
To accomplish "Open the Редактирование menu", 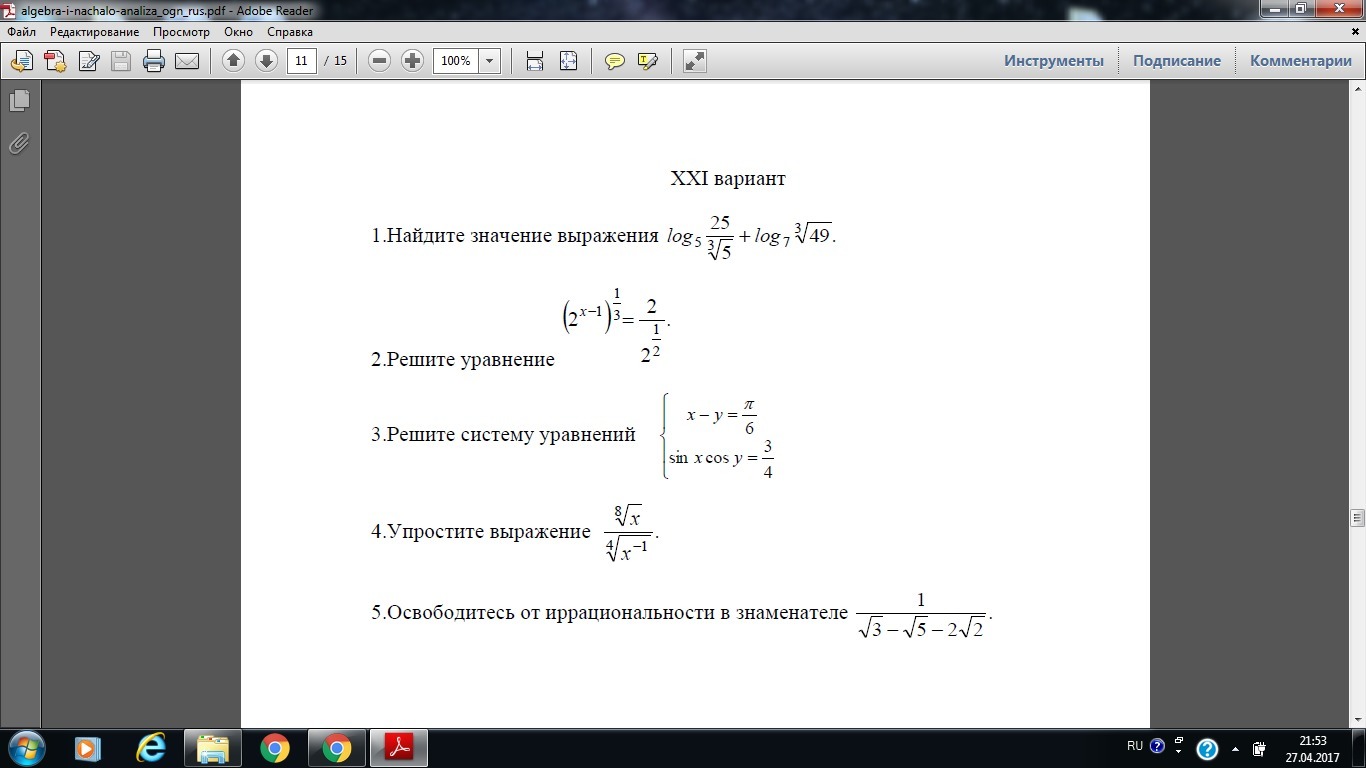I will (95, 32).
